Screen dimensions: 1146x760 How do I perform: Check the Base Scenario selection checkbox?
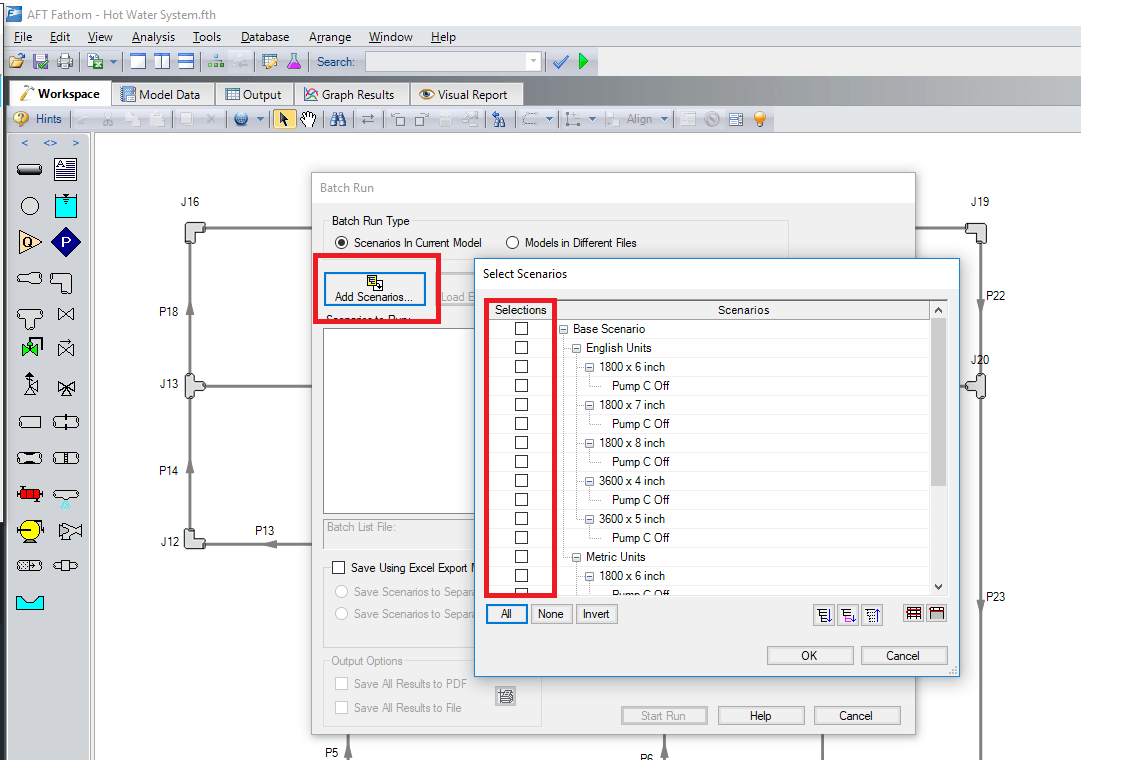coord(521,329)
